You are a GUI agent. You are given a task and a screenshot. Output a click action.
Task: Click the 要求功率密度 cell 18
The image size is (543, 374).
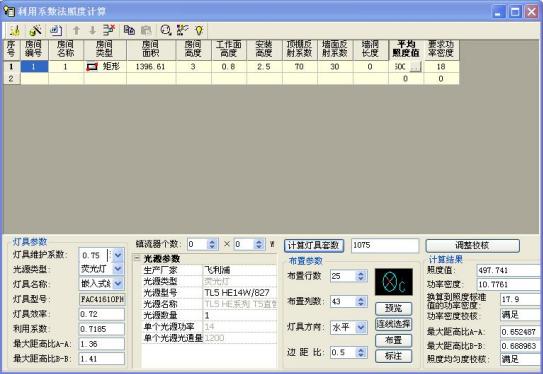pyautogui.click(x=441, y=66)
